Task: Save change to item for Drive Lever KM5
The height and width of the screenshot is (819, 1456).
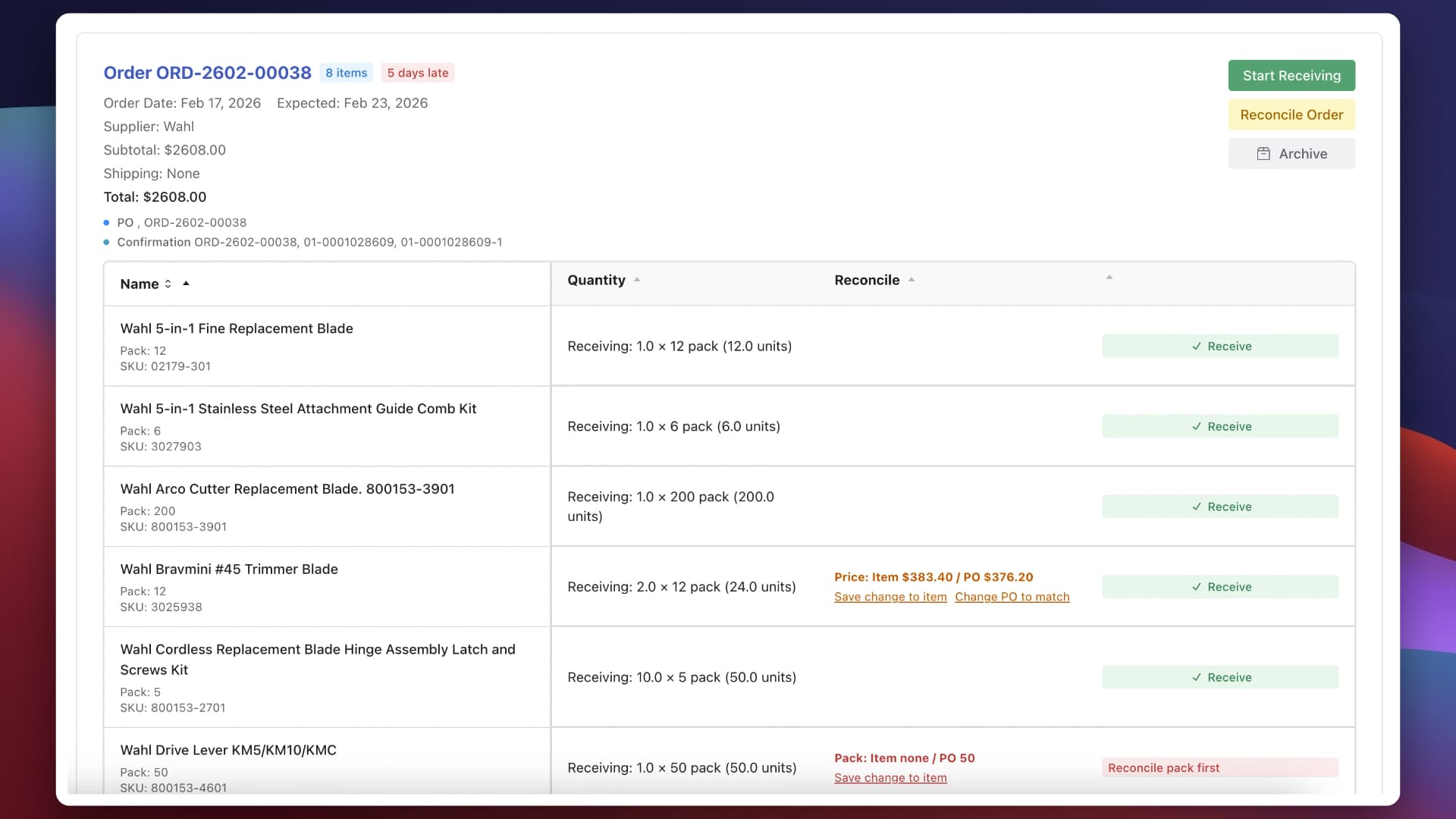Action: [890, 778]
